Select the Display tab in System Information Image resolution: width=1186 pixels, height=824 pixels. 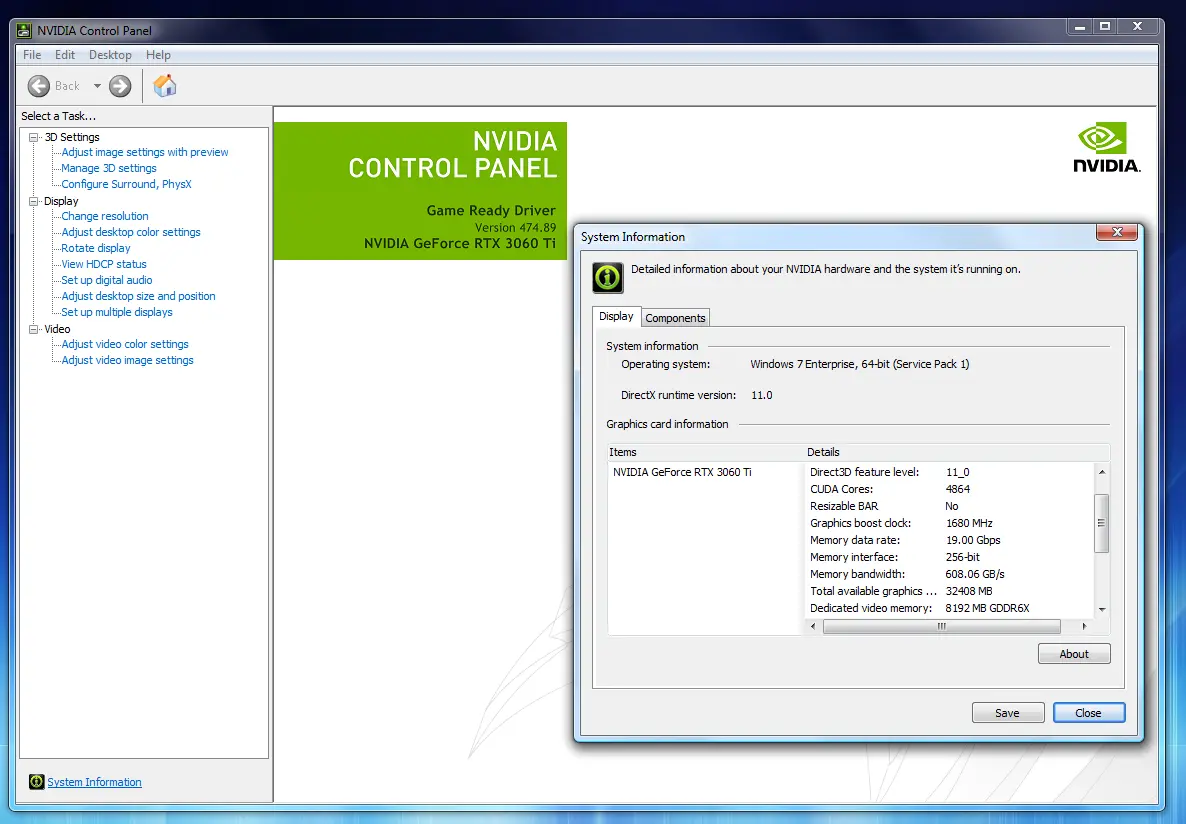[616, 316]
